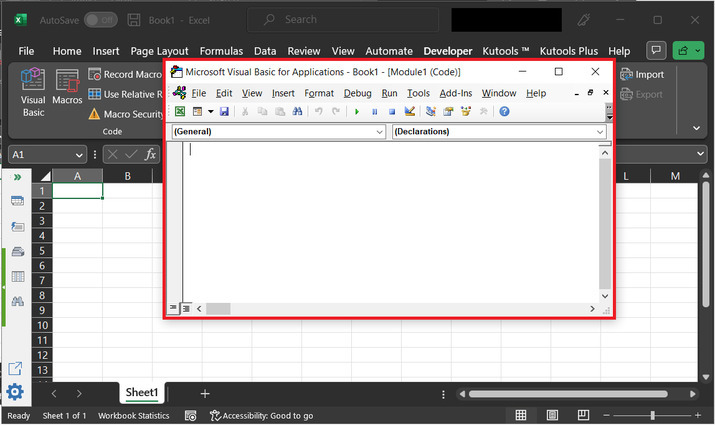This screenshot has width=715, height=426.
Task: Click the zoom slider handle in status bar
Action: click(x=653, y=415)
